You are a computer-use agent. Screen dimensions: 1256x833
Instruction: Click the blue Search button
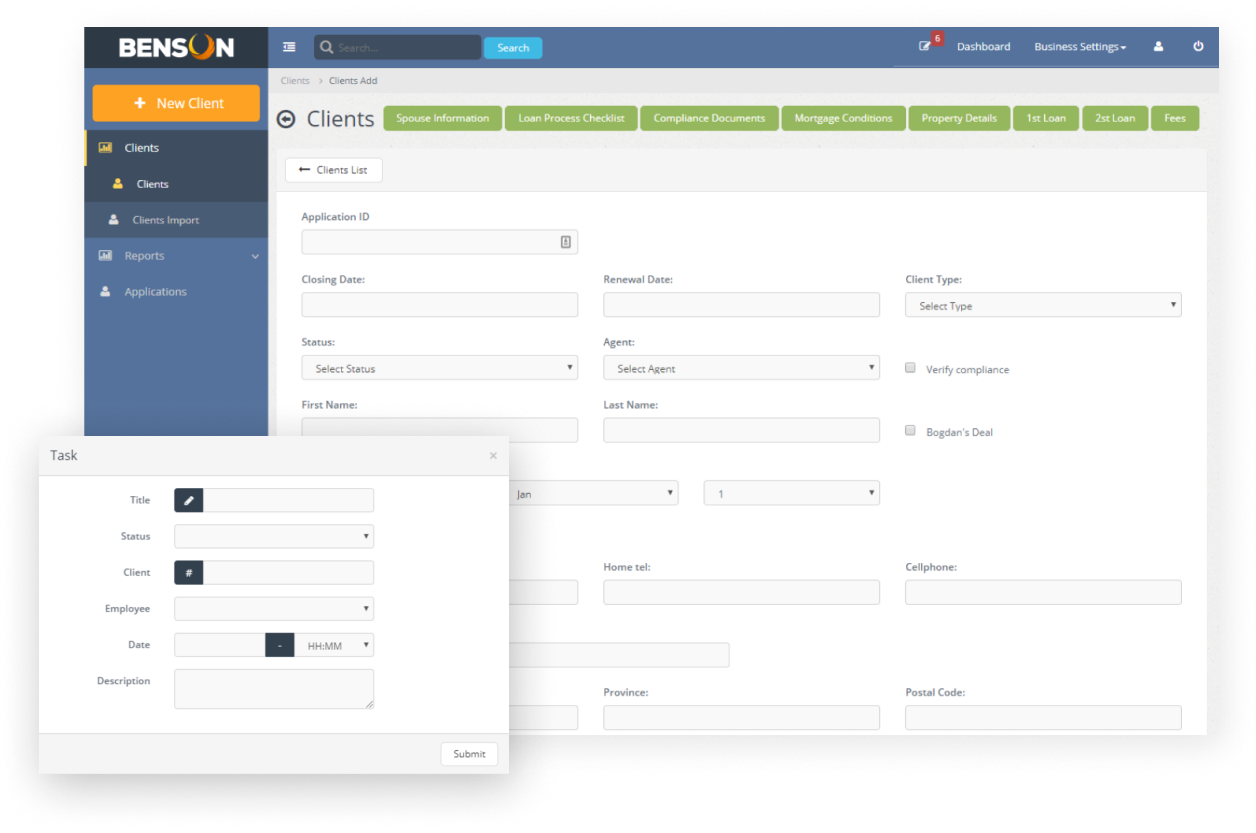(513, 47)
